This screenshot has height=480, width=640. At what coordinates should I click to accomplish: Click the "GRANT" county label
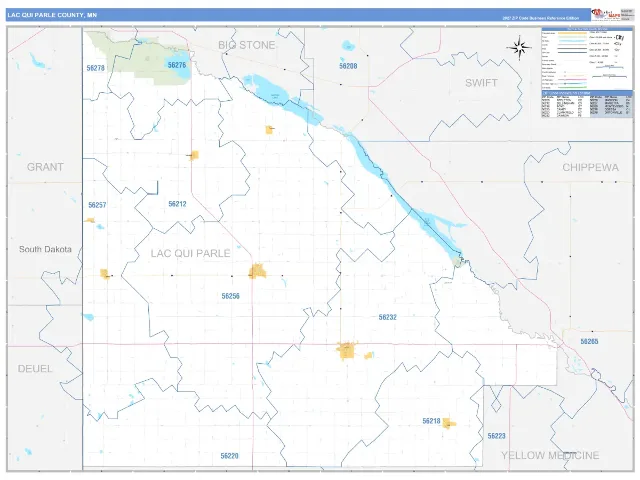point(45,167)
